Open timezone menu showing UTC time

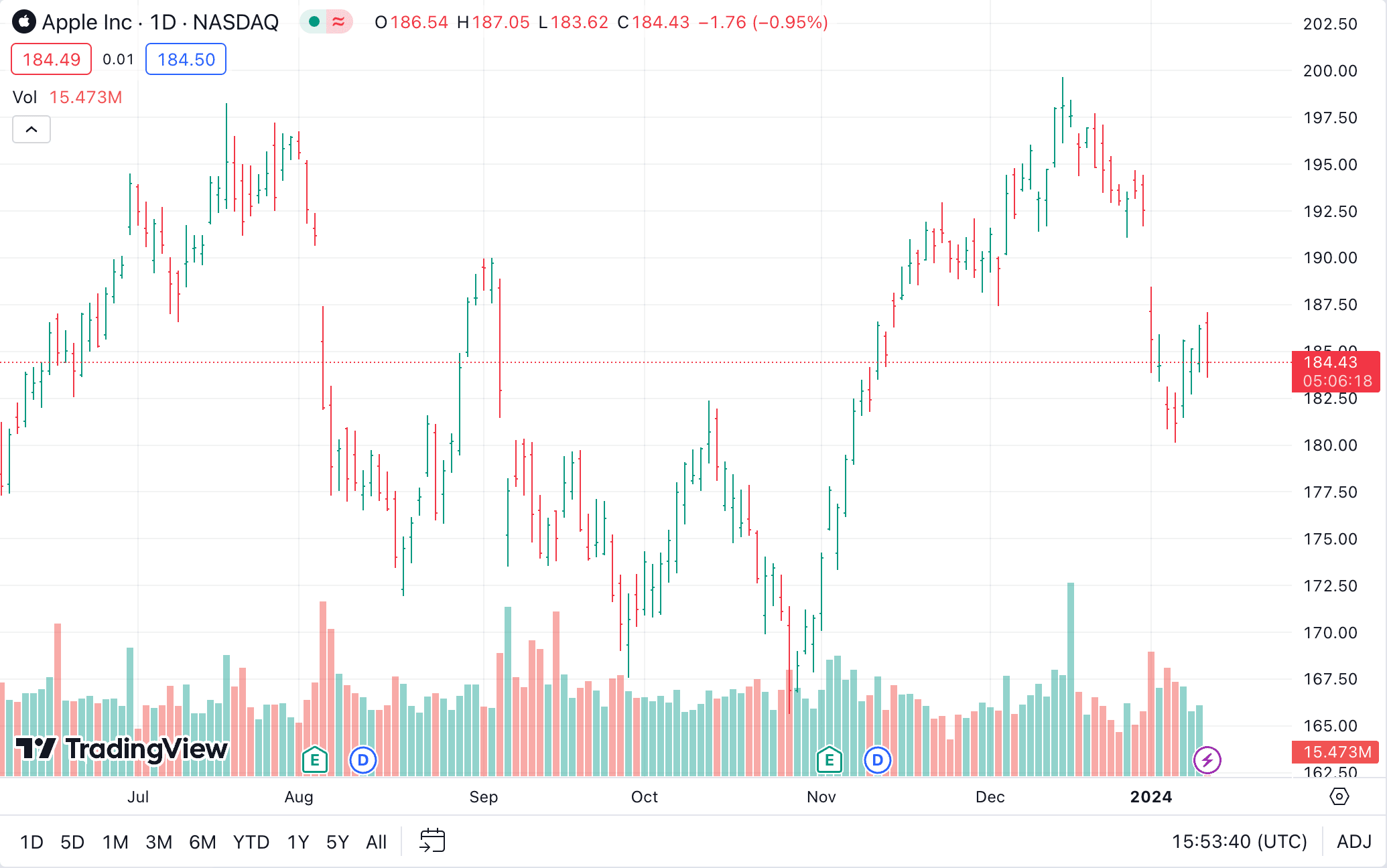click(x=1239, y=841)
